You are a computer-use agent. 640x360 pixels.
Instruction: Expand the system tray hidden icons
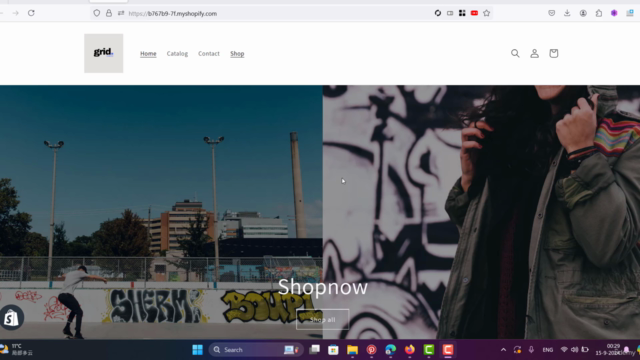point(503,350)
